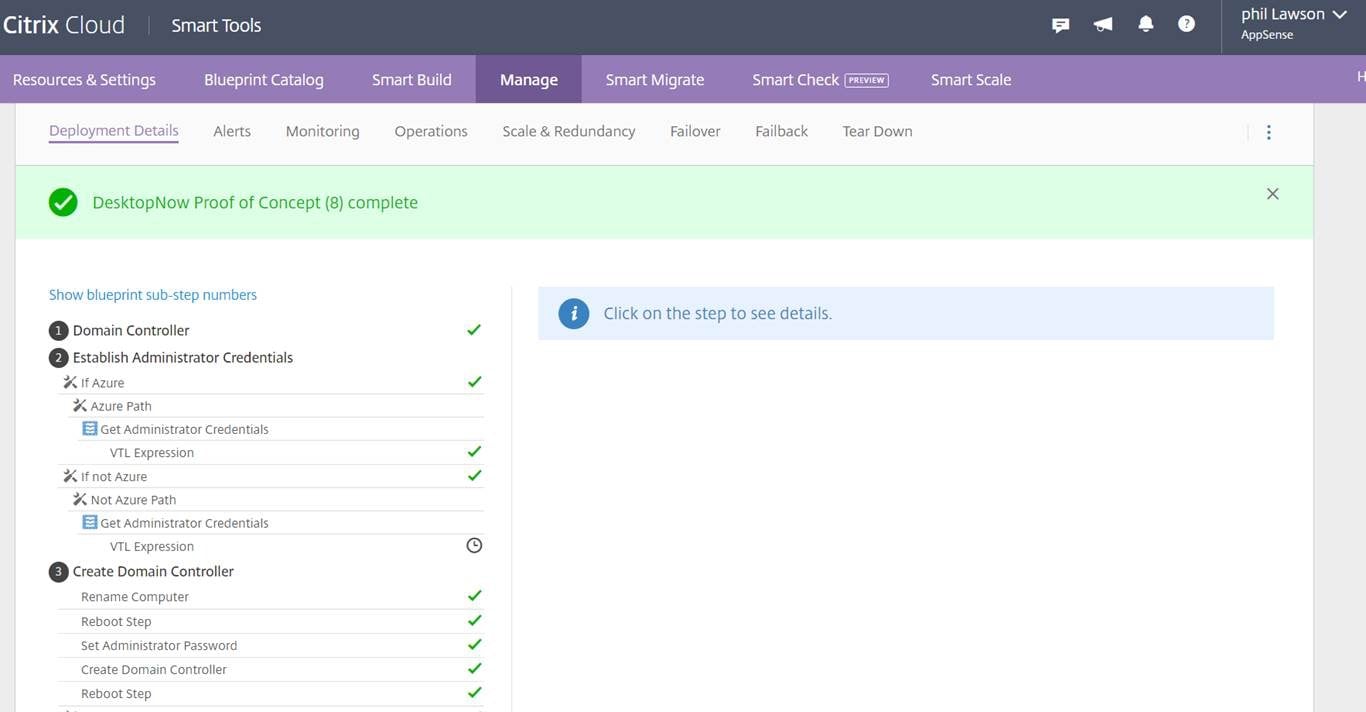
Task: Click the Azure Path step row
Action: click(x=277, y=406)
